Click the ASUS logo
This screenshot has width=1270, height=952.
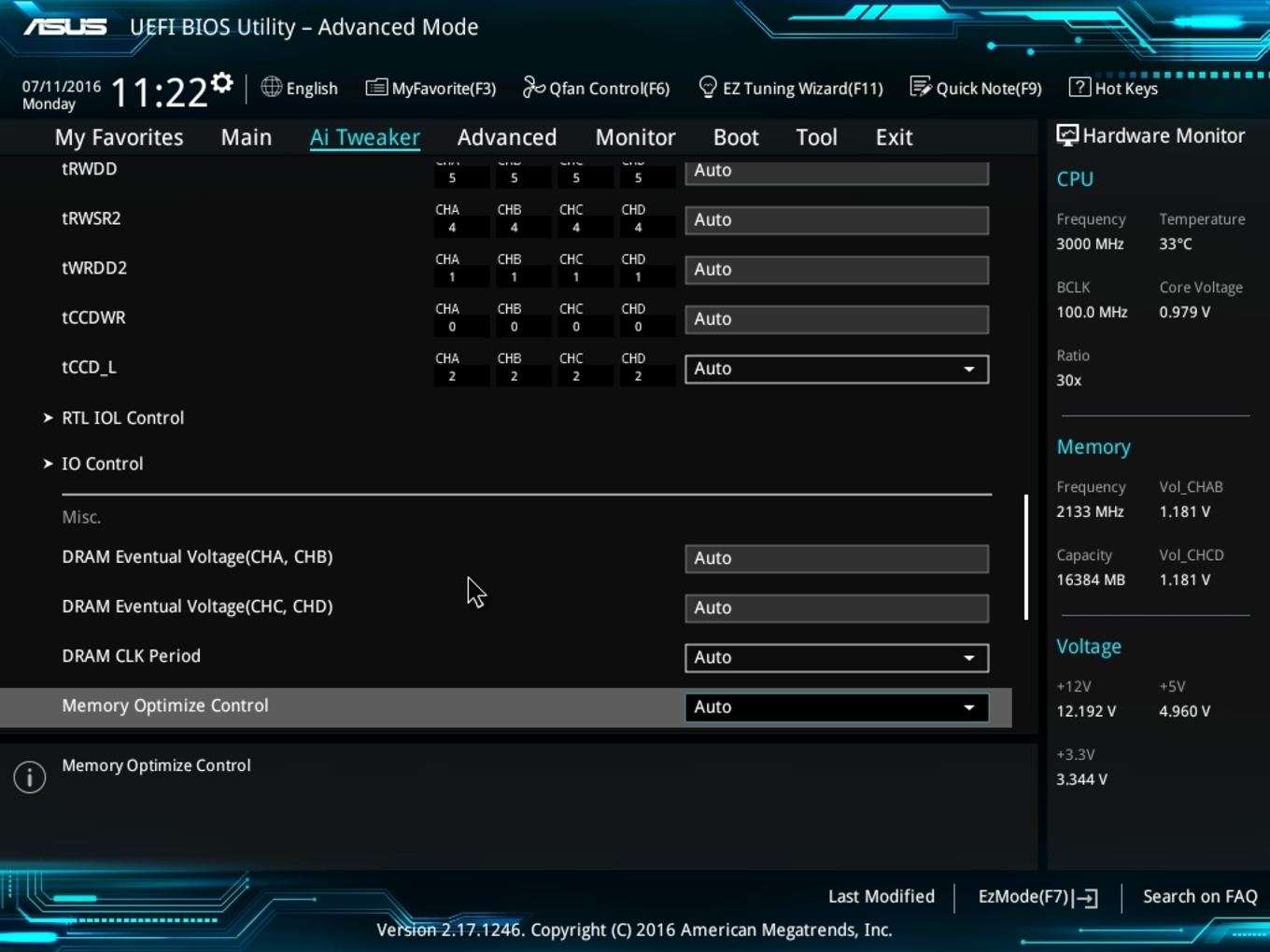click(x=65, y=27)
